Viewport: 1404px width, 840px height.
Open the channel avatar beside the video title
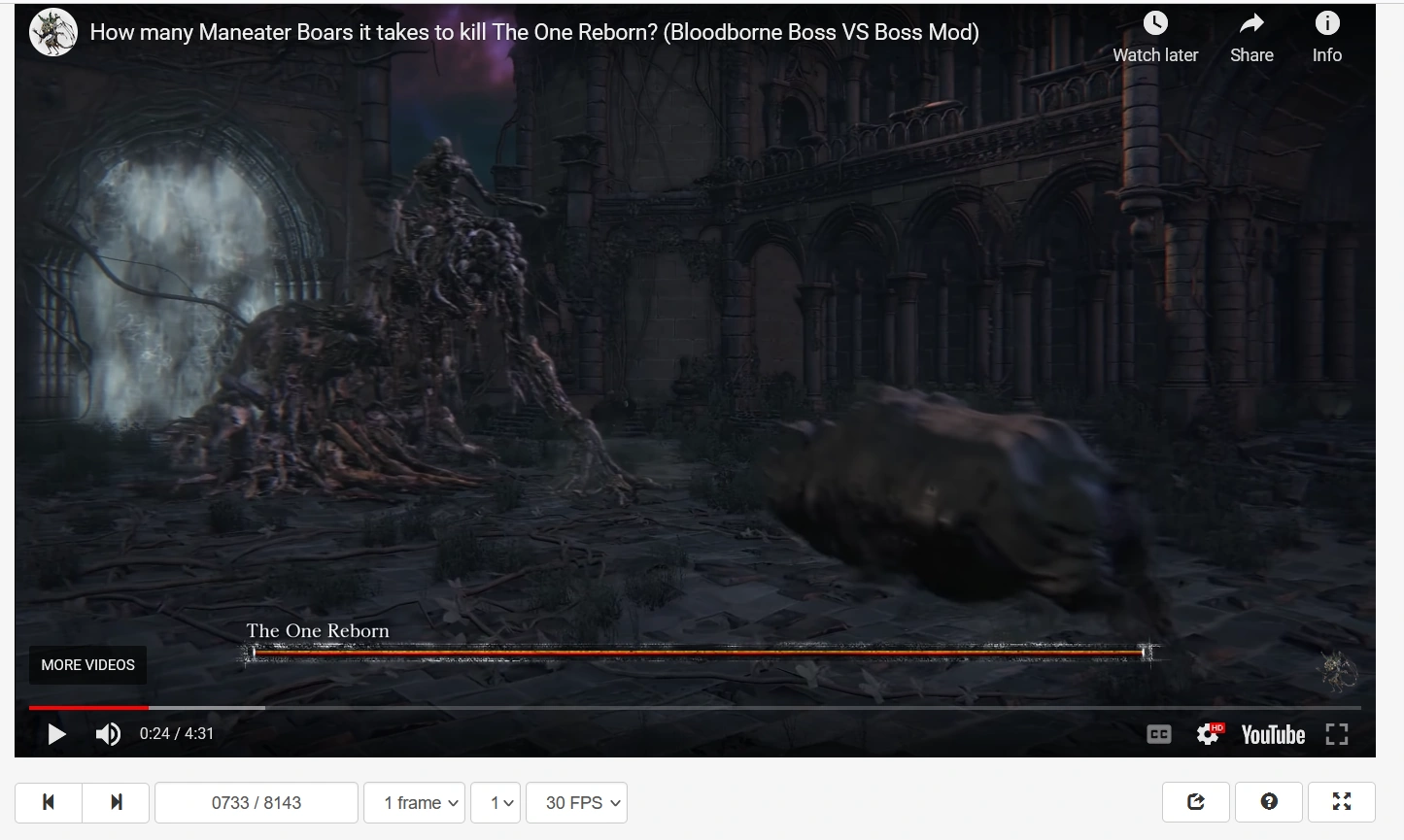point(53,32)
